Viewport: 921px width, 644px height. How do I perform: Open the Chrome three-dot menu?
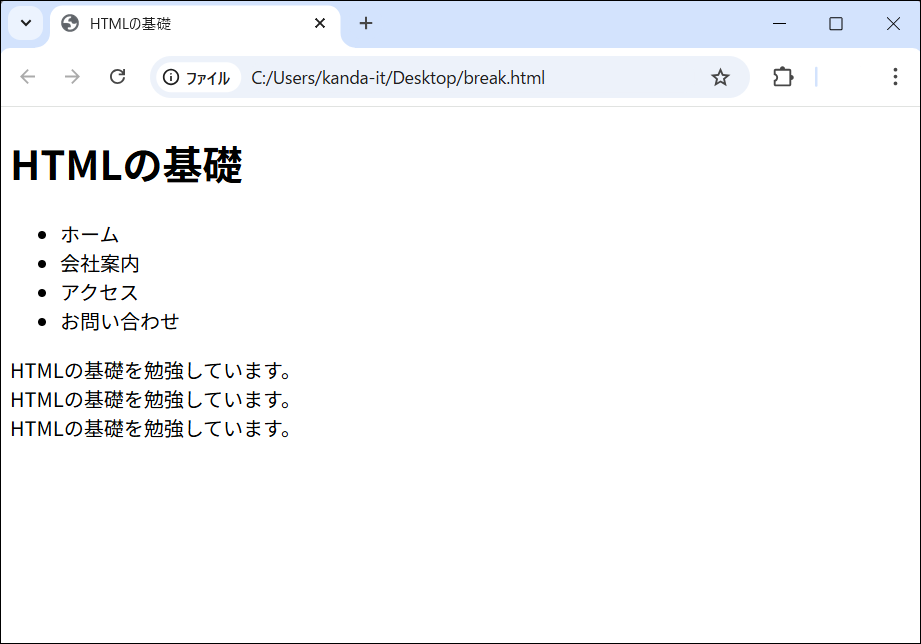pyautogui.click(x=895, y=77)
